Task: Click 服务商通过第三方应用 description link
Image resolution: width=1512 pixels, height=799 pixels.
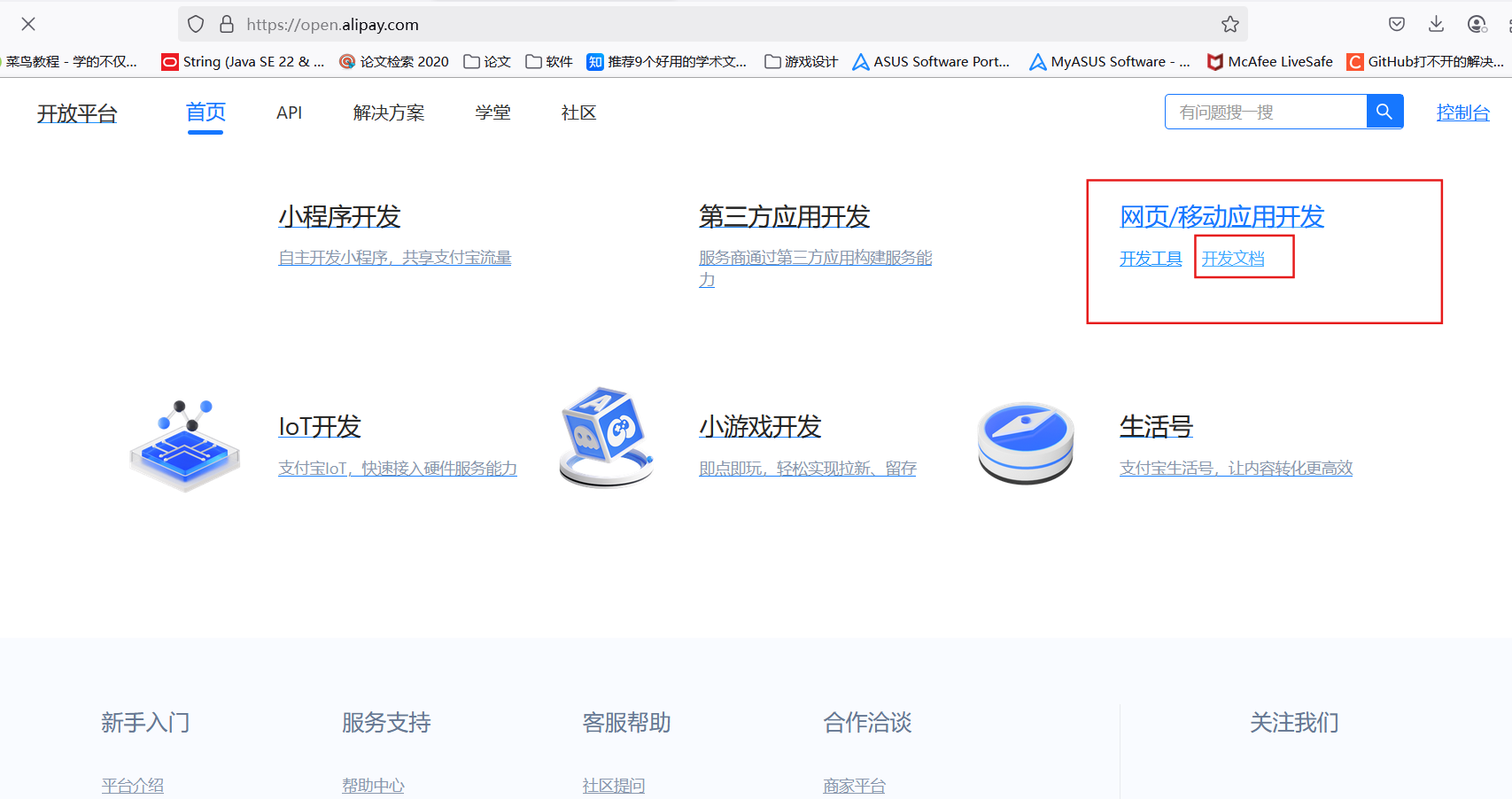Action: (x=816, y=268)
